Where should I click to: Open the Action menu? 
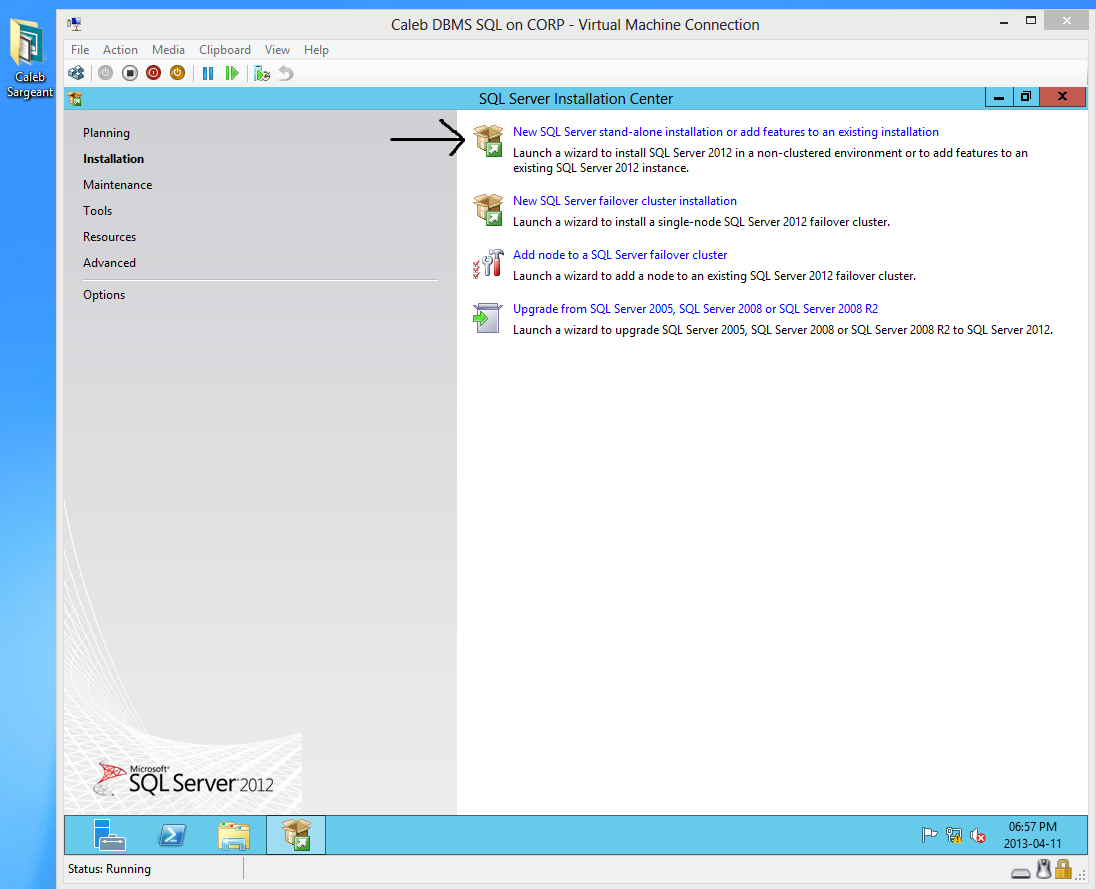(120, 50)
